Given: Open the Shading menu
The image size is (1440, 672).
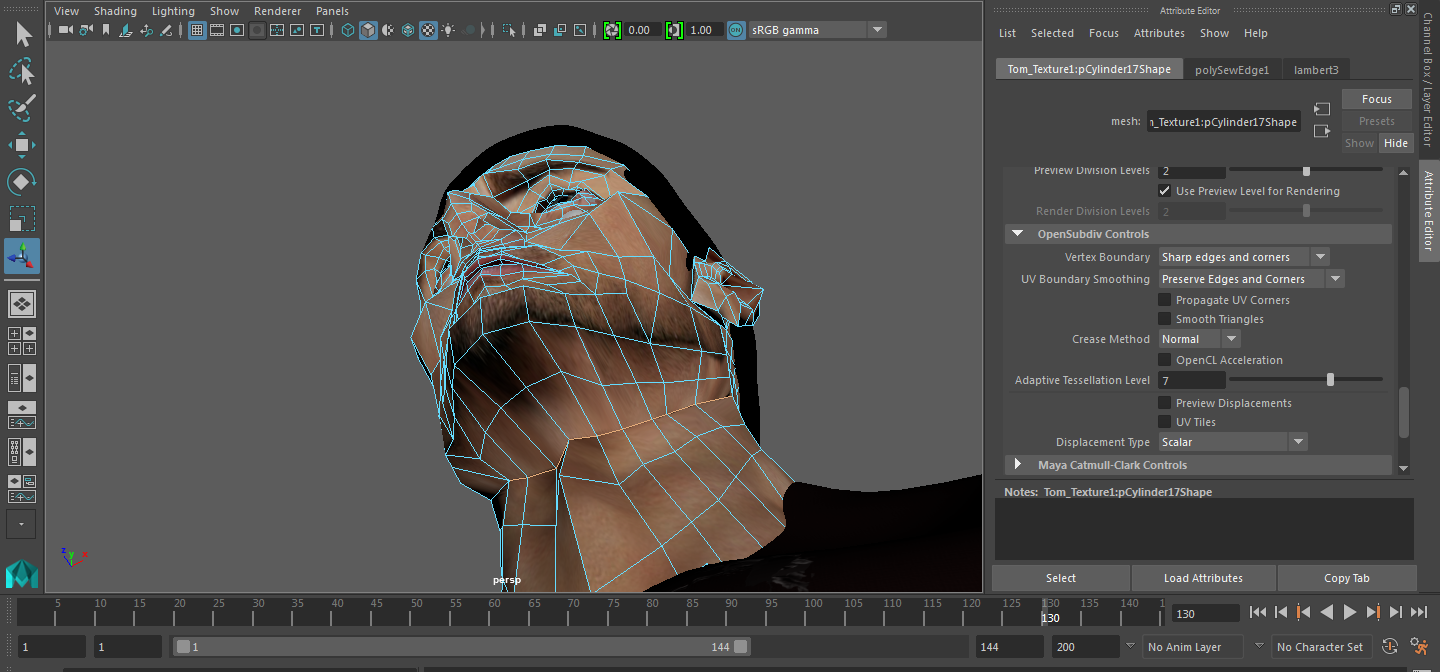Looking at the screenshot, I should tap(115, 10).
